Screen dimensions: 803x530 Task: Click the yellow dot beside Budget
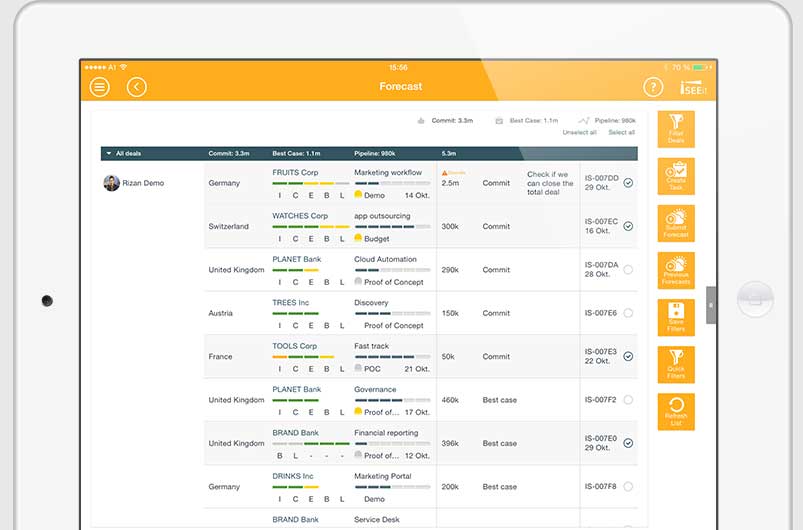coord(358,238)
